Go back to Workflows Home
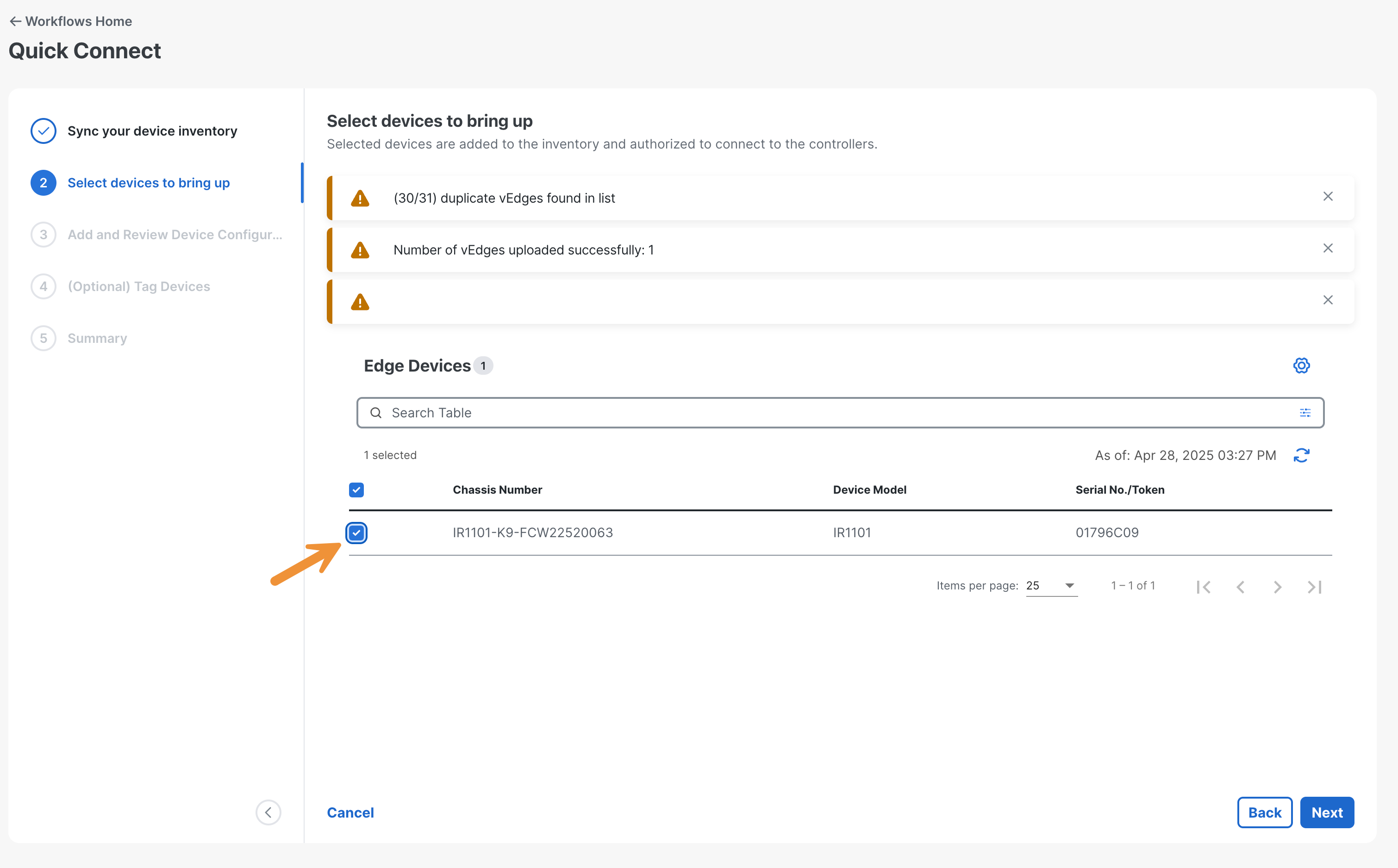 (x=71, y=21)
